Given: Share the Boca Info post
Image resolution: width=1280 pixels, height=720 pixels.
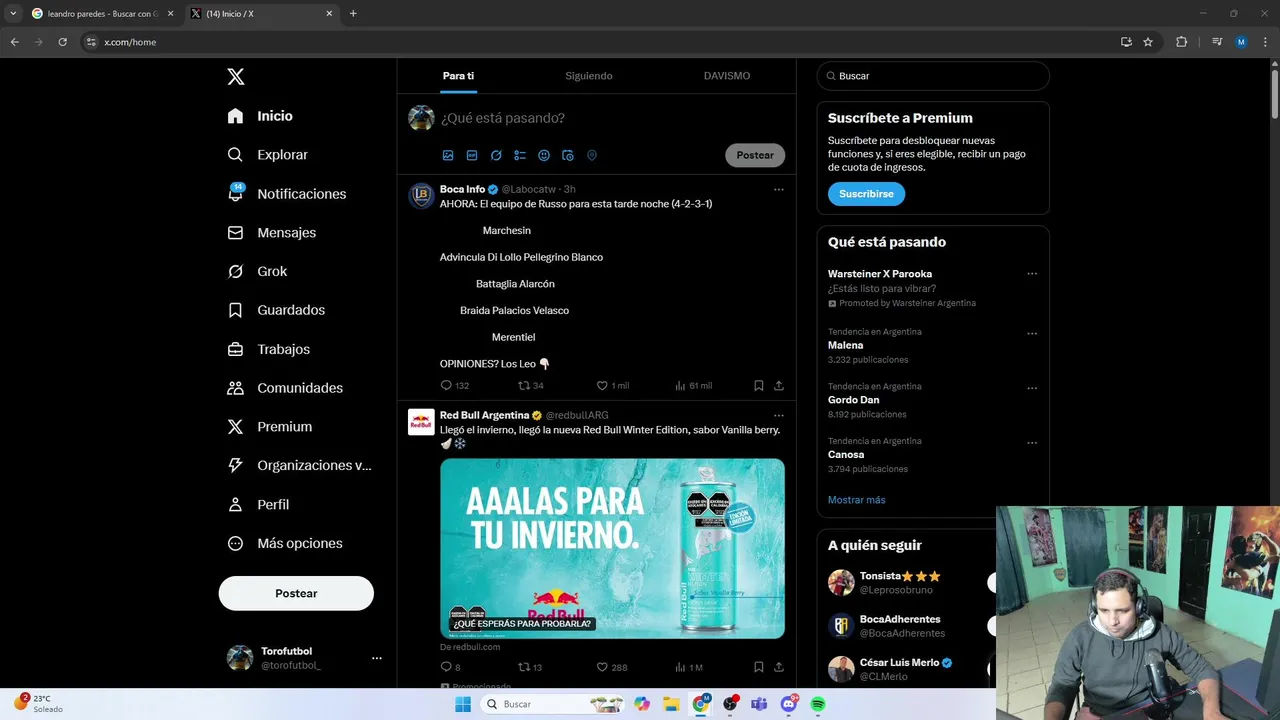Looking at the screenshot, I should point(778,385).
